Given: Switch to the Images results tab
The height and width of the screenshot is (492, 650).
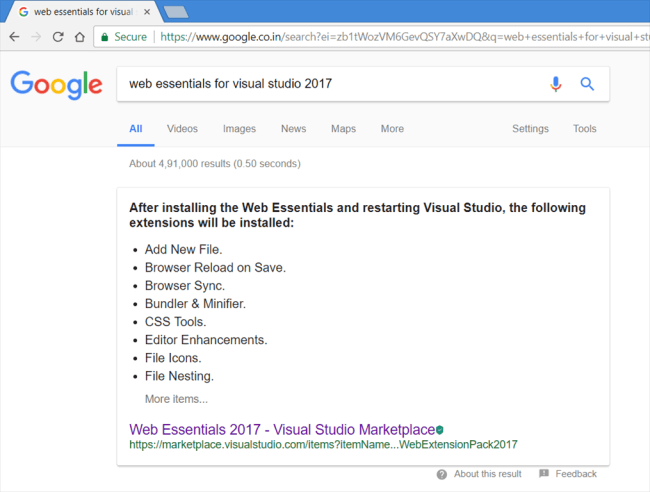Looking at the screenshot, I should (x=239, y=129).
